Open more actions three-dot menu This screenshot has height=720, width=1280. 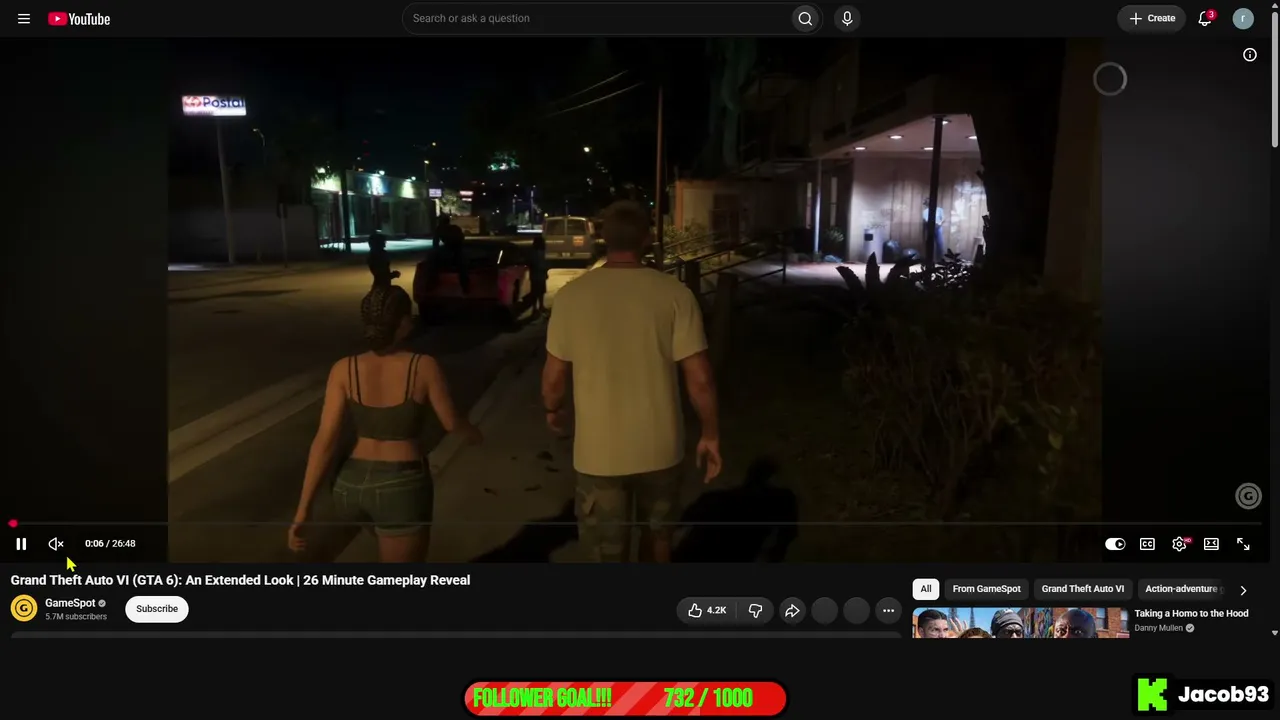pos(888,610)
